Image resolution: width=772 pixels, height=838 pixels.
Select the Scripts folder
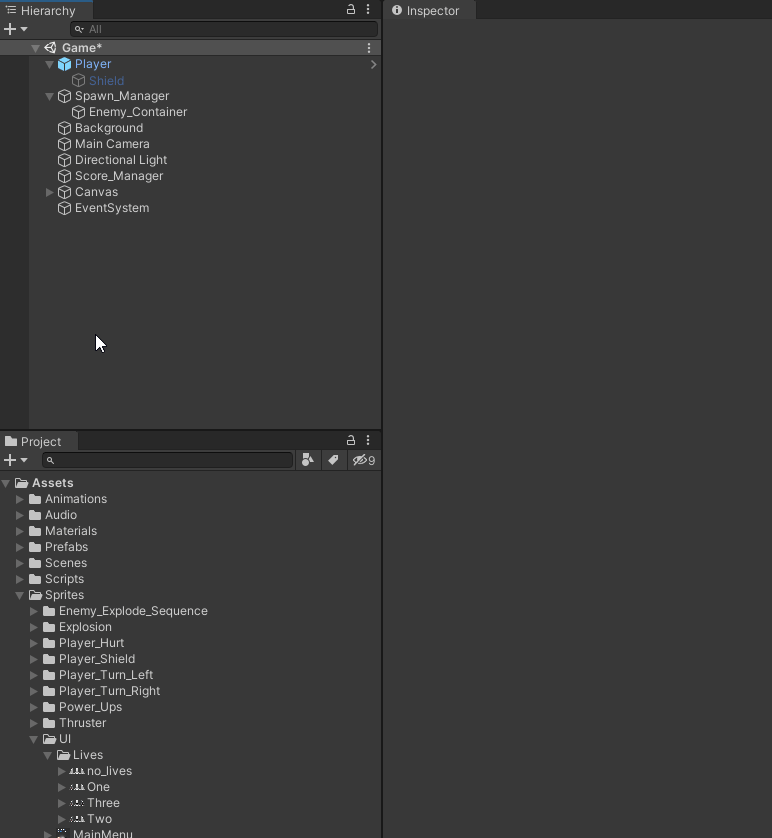click(x=64, y=579)
